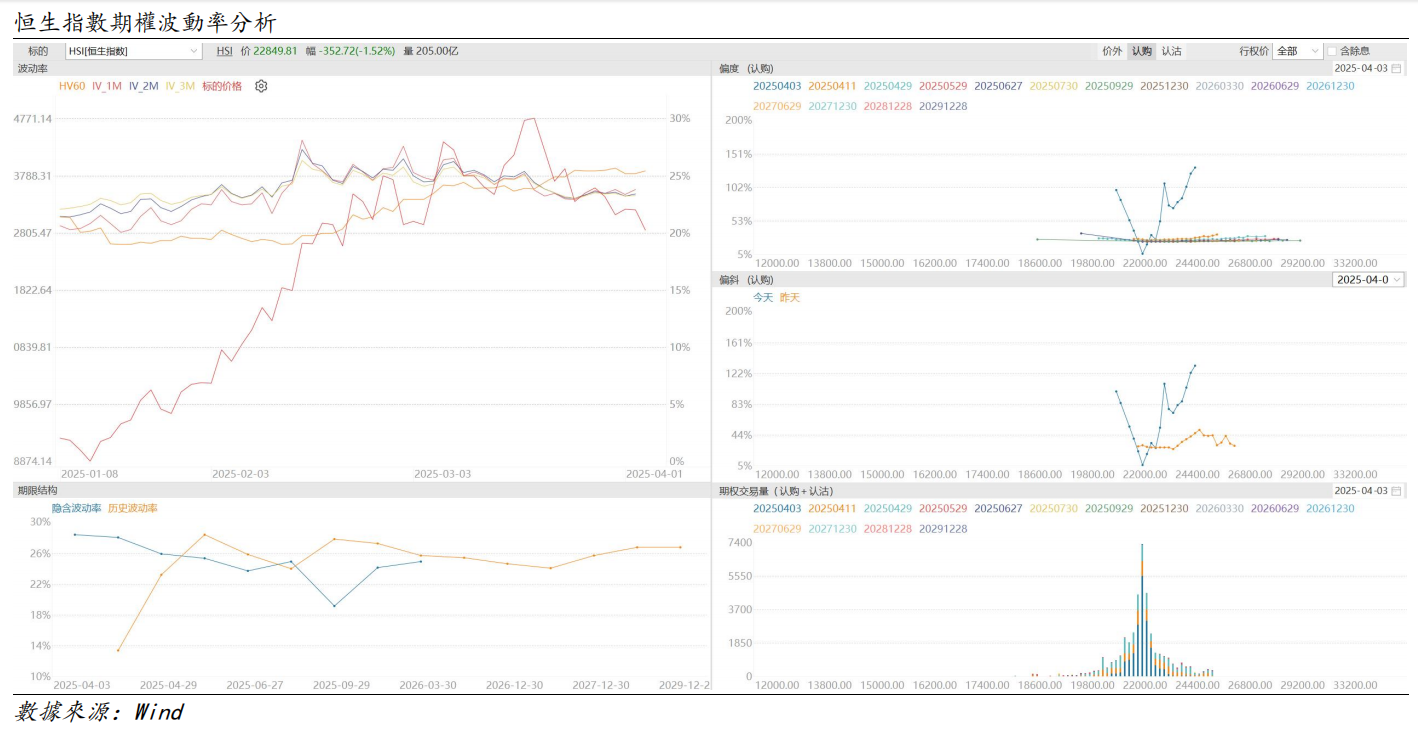1418x733 pixels.
Task: Toggle 20291228 expiry in 偏度 legend
Action: pyautogui.click(x=944, y=106)
